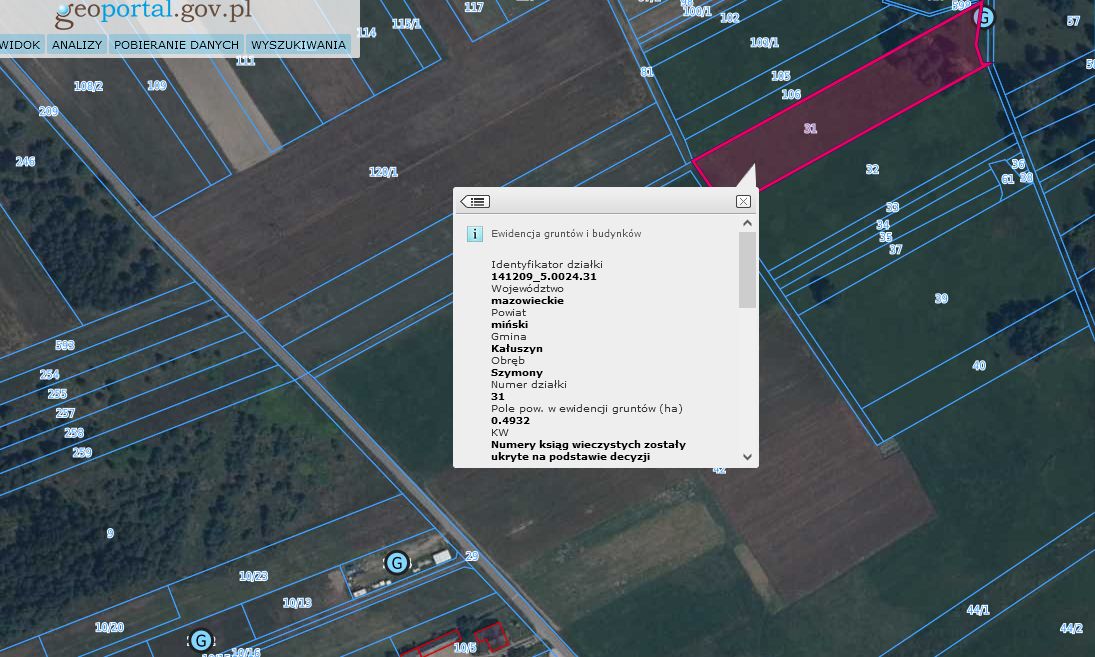Click the red building outline near parcel 10/5
This screenshot has width=1095, height=657.
491,636
